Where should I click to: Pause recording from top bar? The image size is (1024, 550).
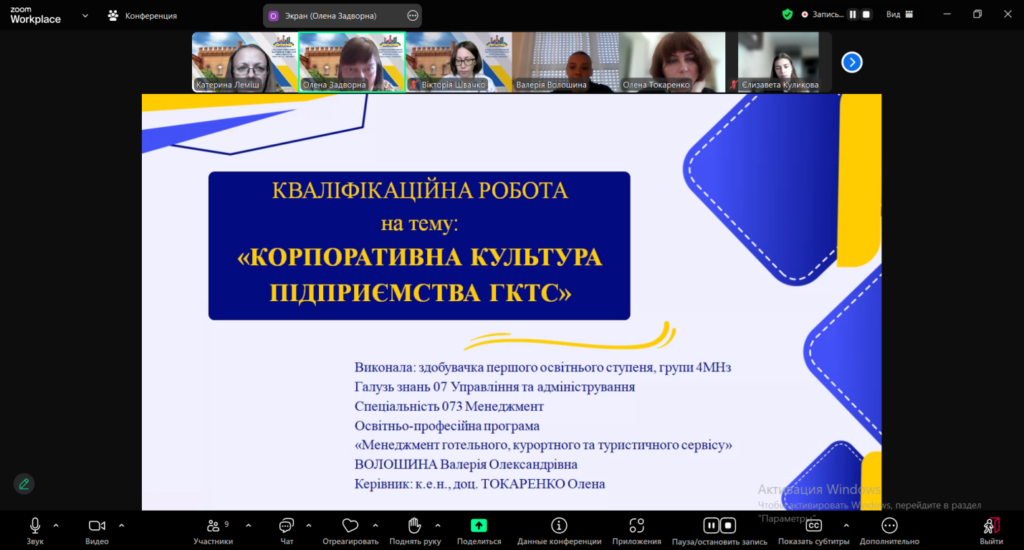[x=852, y=14]
